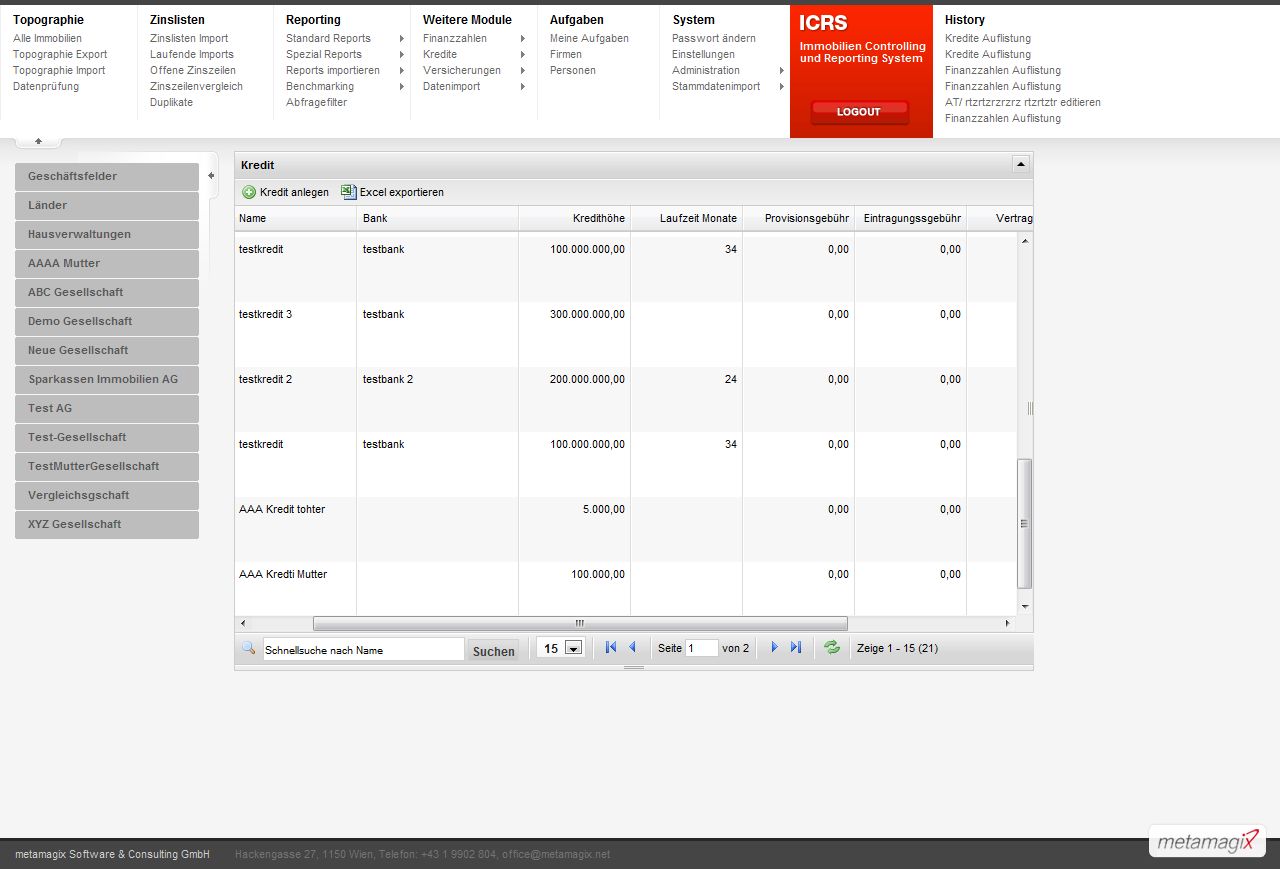
Task: Click the Excel exportieren spreadsheet icon
Action: click(348, 192)
